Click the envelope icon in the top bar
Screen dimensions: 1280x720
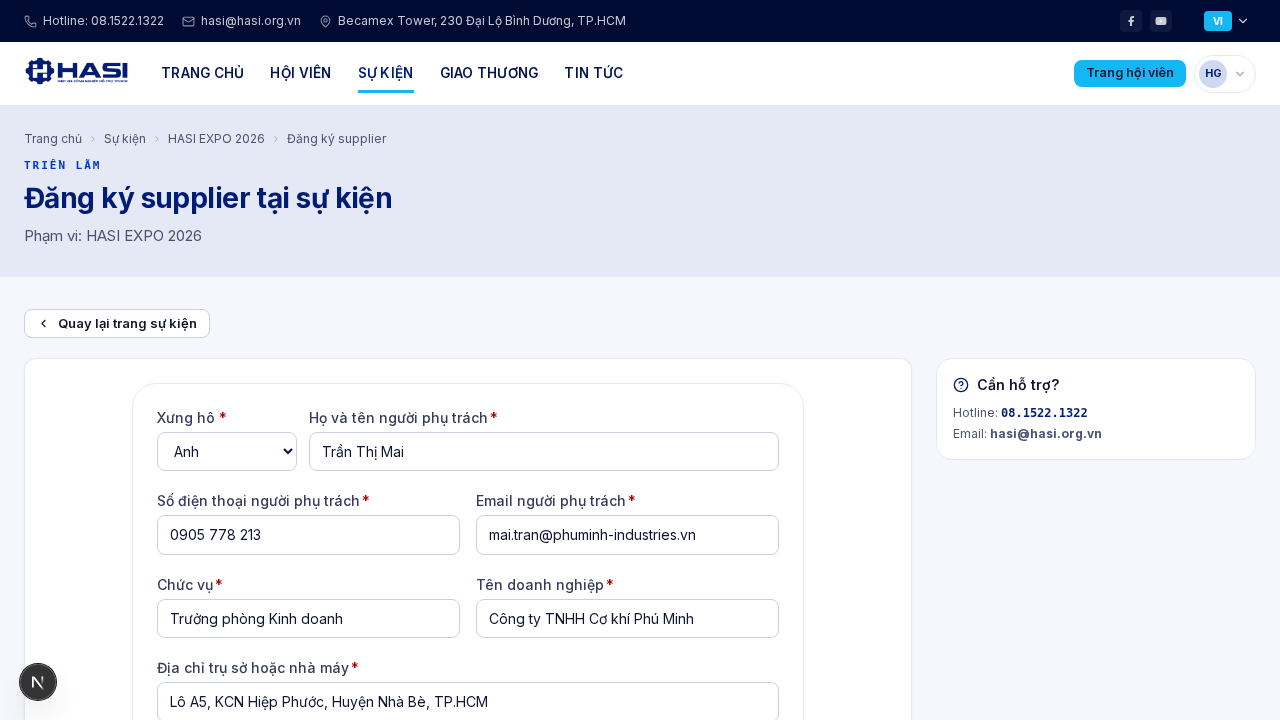[x=188, y=21]
